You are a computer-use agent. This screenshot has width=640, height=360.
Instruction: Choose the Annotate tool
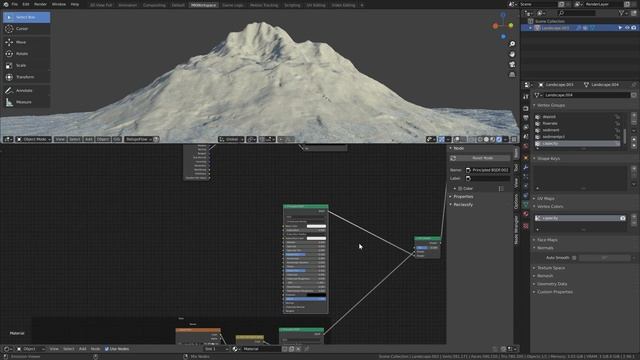27,90
